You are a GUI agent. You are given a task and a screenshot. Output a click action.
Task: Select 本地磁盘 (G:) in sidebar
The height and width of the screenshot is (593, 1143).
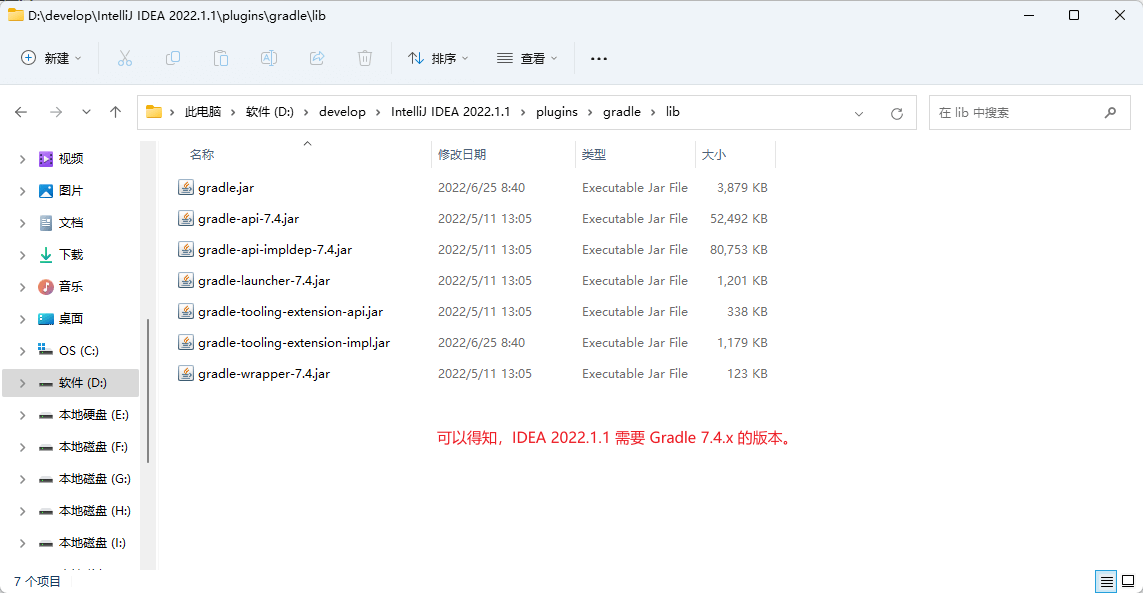pyautogui.click(x=94, y=479)
